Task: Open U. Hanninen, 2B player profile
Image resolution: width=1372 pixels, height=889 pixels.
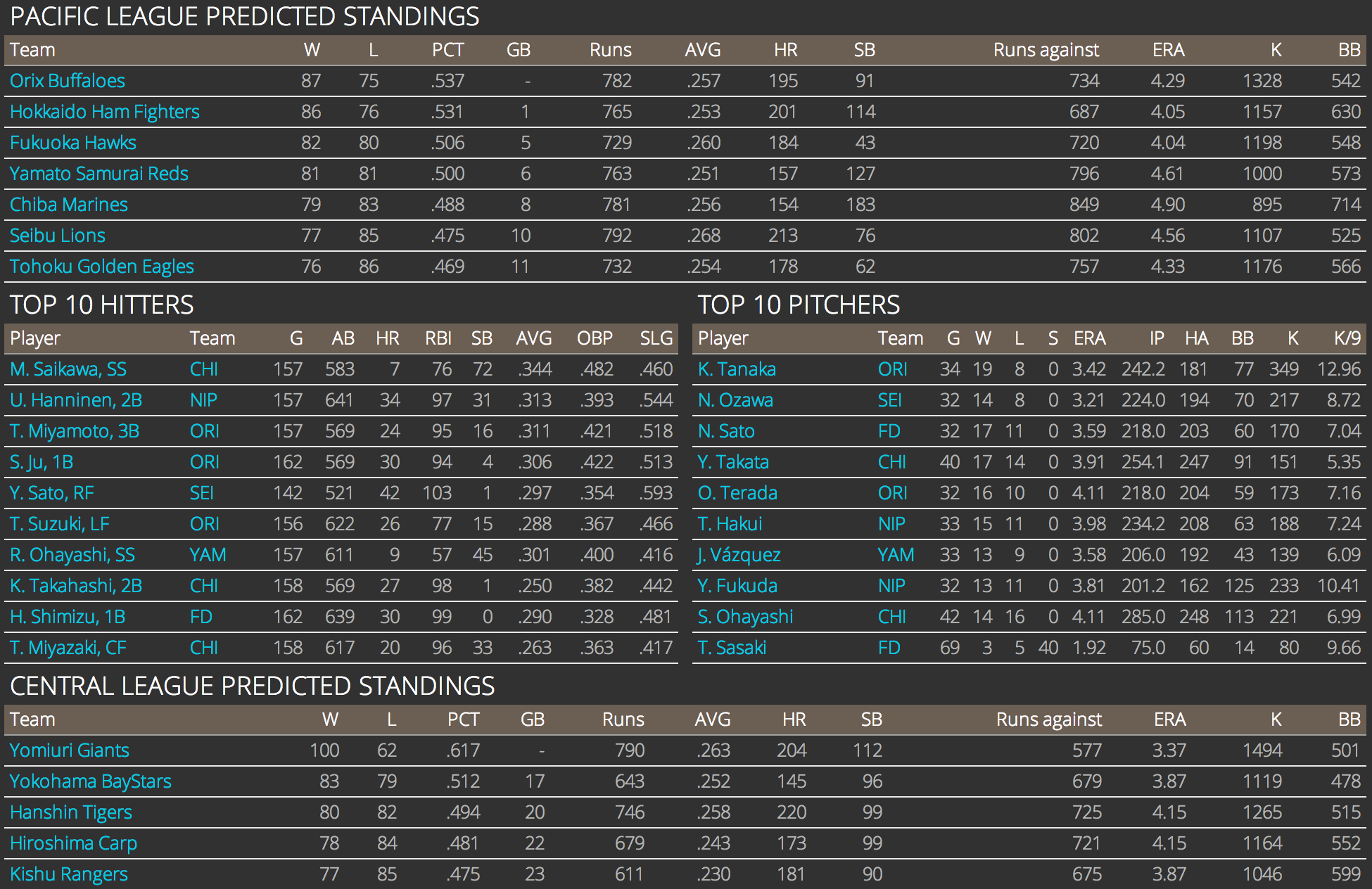Action: [75, 400]
